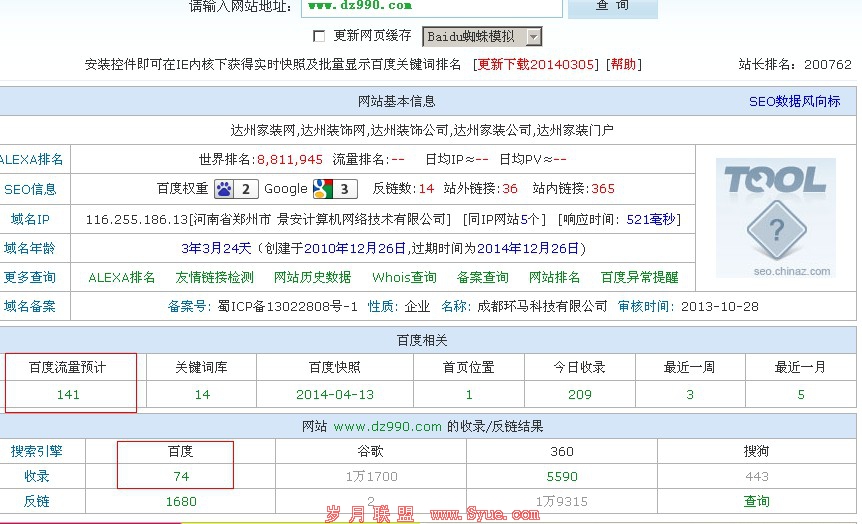Click 收录 row label

click(x=37, y=476)
